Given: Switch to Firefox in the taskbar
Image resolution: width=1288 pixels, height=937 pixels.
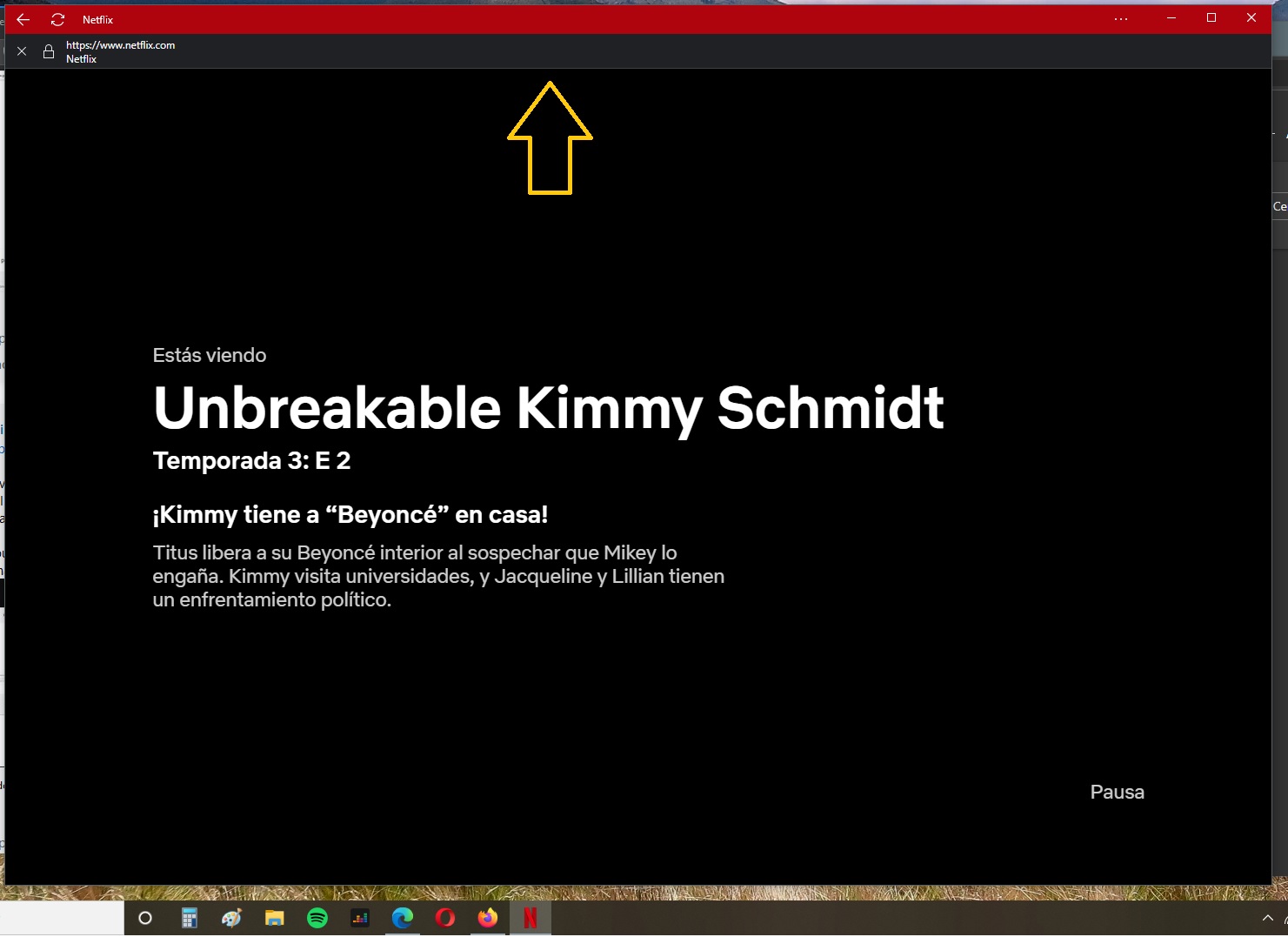Looking at the screenshot, I should pyautogui.click(x=488, y=918).
